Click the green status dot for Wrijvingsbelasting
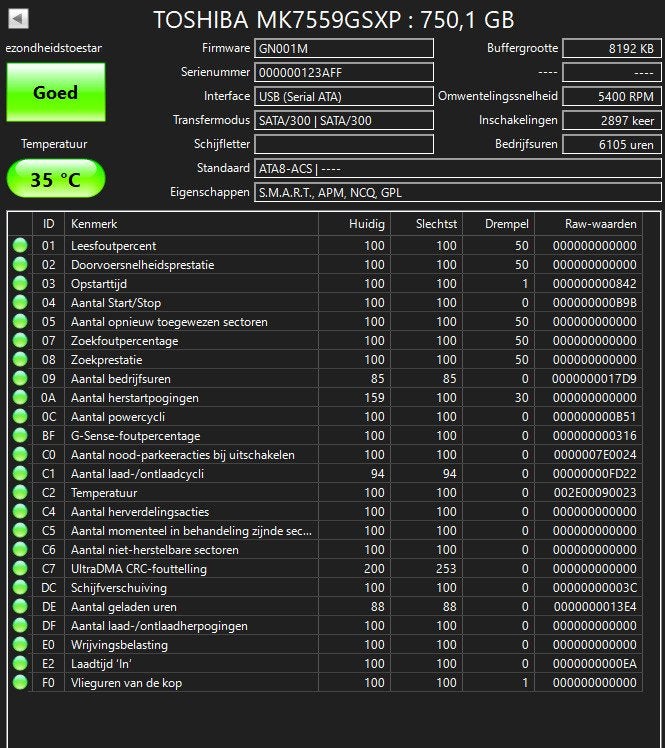665x748 pixels. tap(20, 644)
